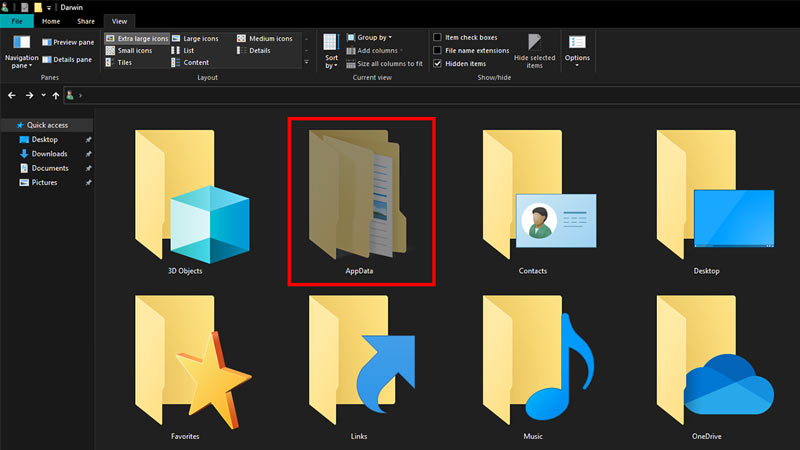Click the Navigation pane button
Viewport: 800px width, 450px height.
click(x=21, y=52)
